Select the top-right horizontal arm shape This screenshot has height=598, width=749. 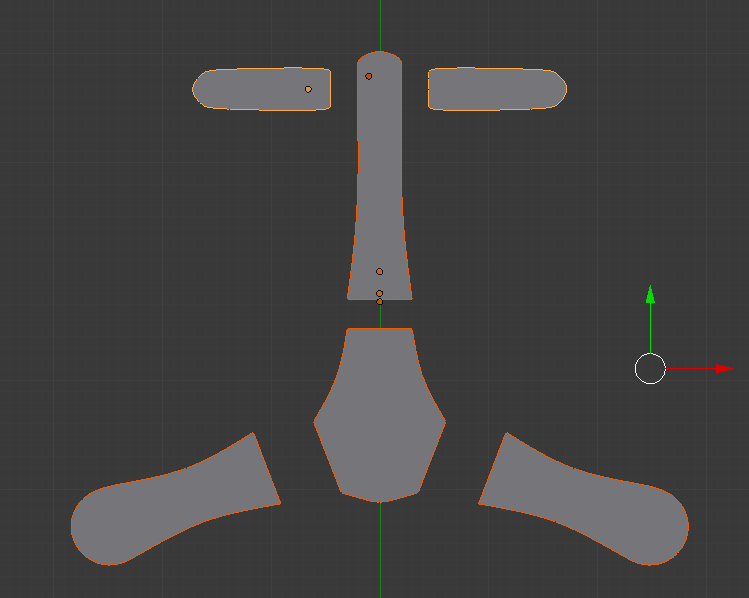(x=495, y=89)
